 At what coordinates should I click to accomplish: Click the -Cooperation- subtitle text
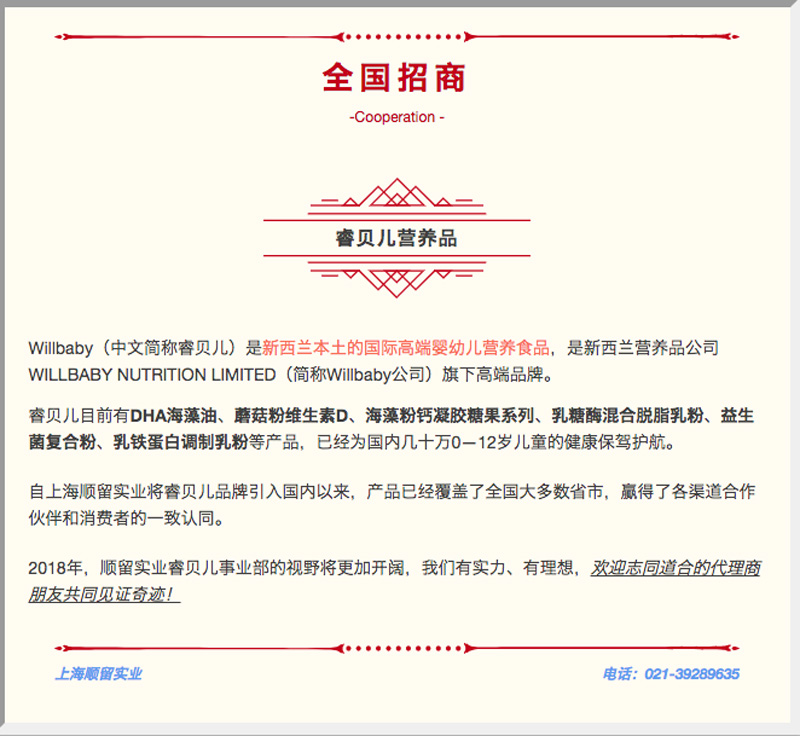point(397,117)
